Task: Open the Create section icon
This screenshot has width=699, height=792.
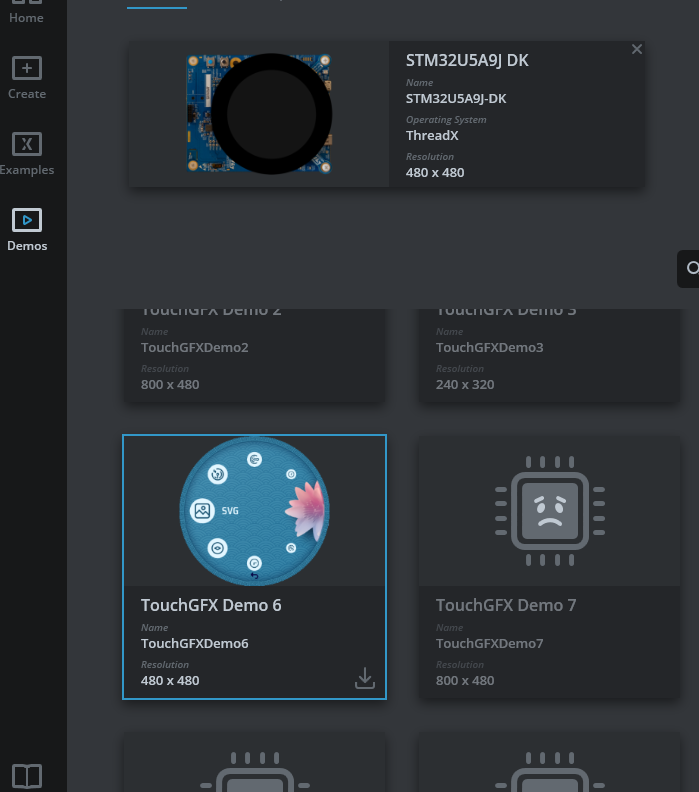Action: 27,68
